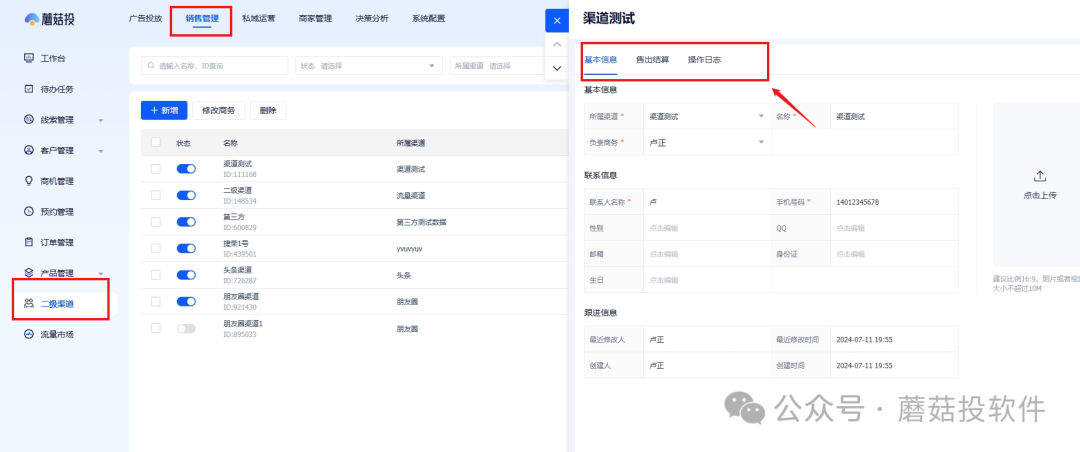Toggle status switch for 第三方 row
The height and width of the screenshot is (452, 1080).
186,222
